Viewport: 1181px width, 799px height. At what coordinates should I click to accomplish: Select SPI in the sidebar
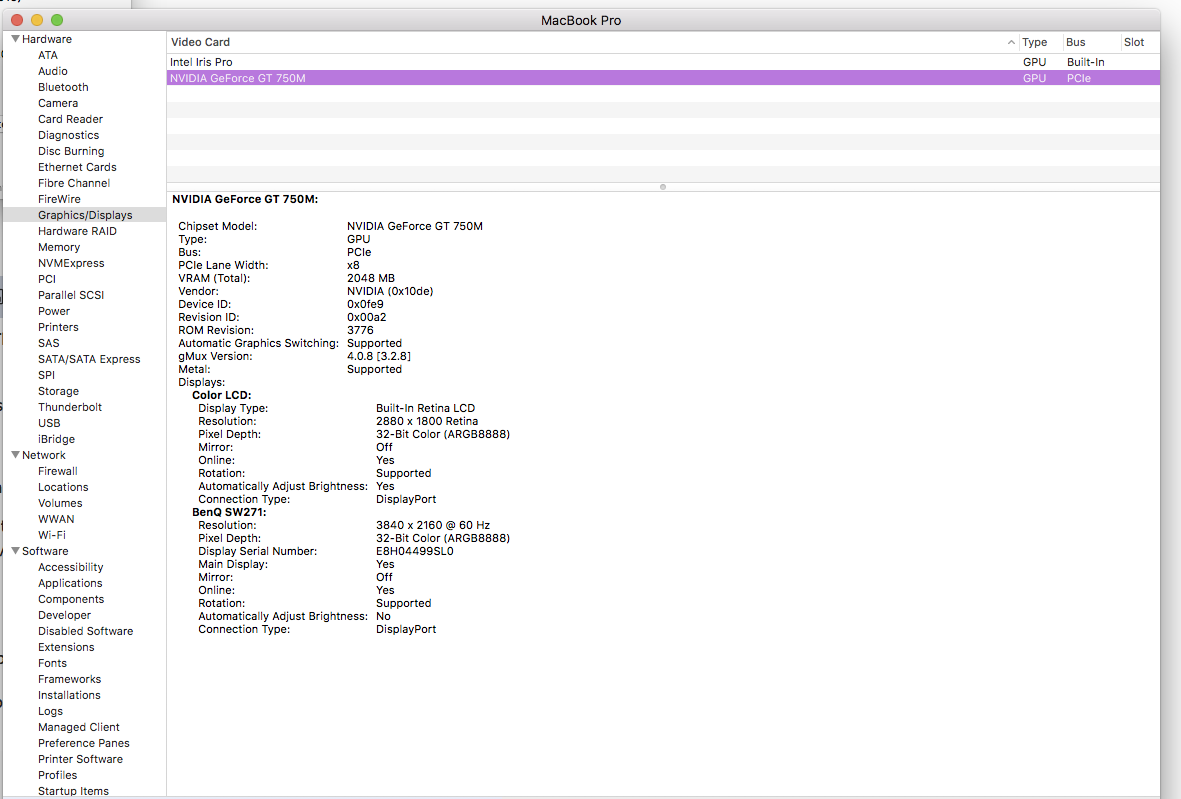tap(46, 375)
